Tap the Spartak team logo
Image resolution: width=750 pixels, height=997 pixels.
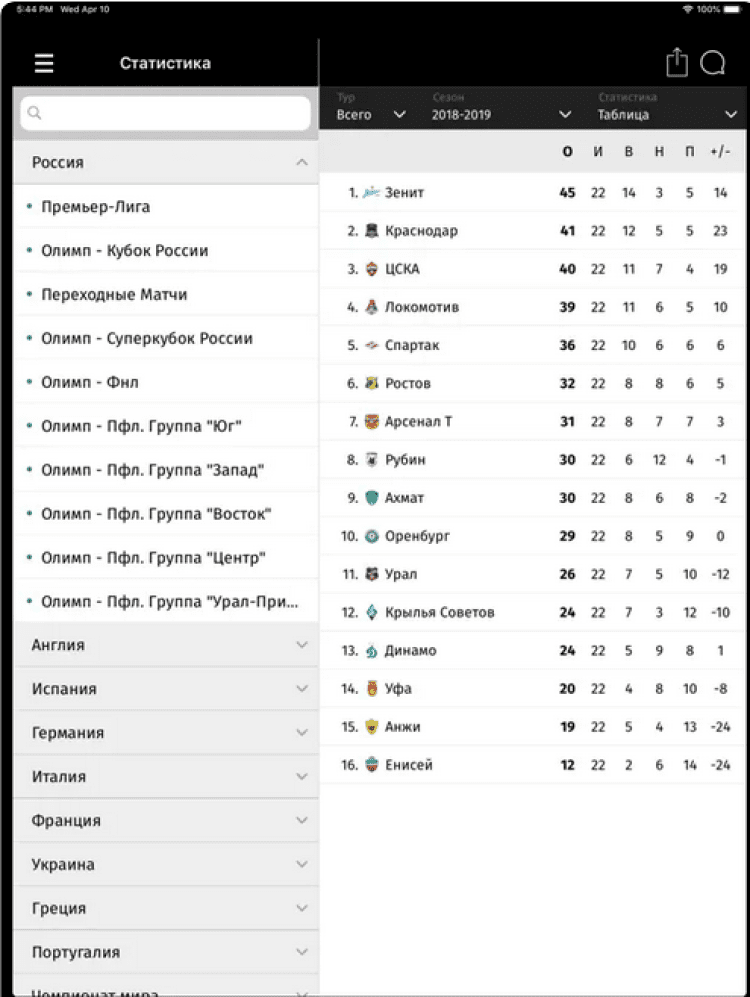click(x=372, y=346)
